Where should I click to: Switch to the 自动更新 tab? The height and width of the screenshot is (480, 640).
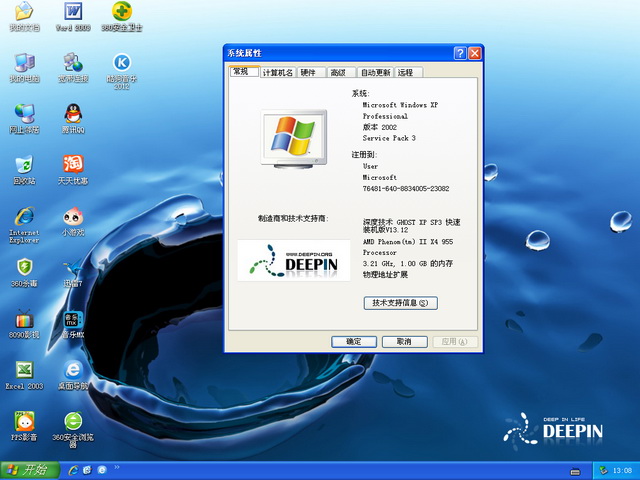376,72
